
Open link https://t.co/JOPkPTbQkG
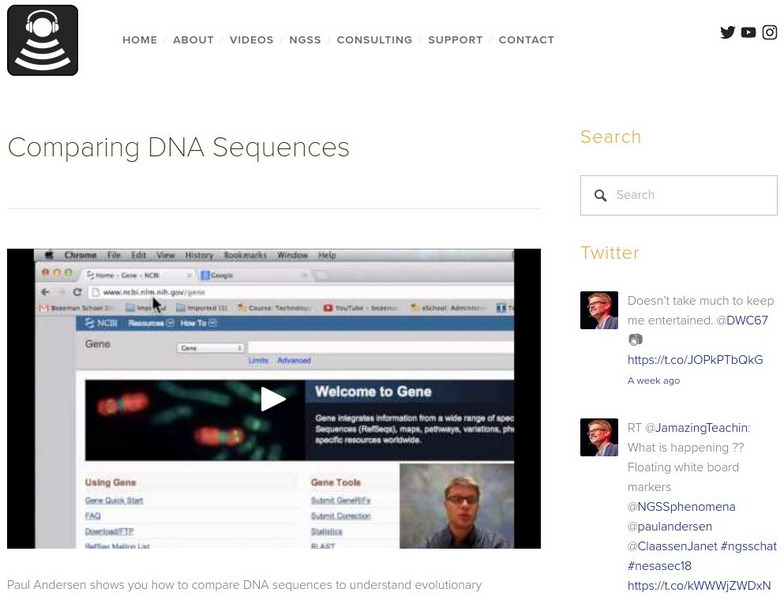tap(696, 360)
